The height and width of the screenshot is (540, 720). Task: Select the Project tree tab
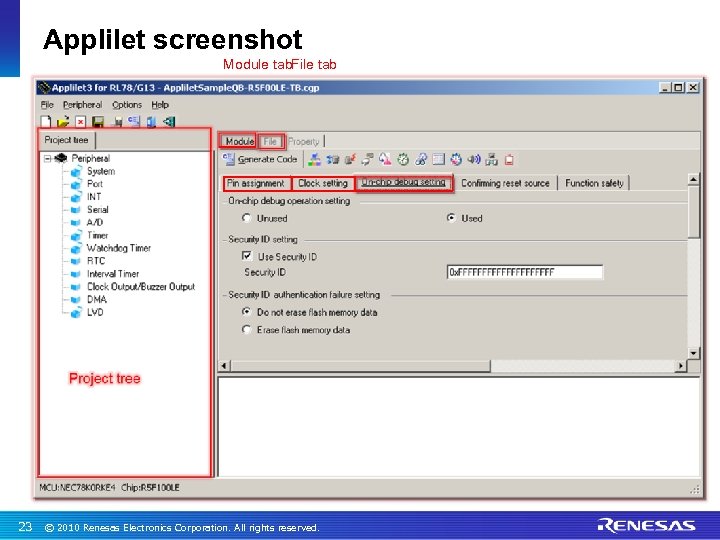(67, 140)
